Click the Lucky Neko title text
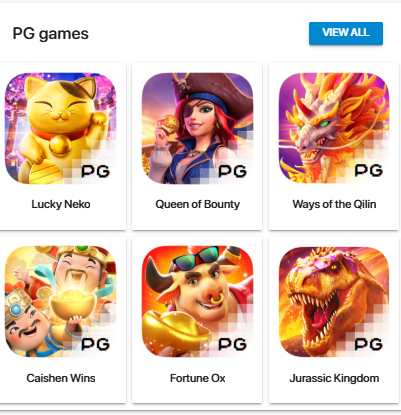The image size is (401, 415). (x=61, y=204)
